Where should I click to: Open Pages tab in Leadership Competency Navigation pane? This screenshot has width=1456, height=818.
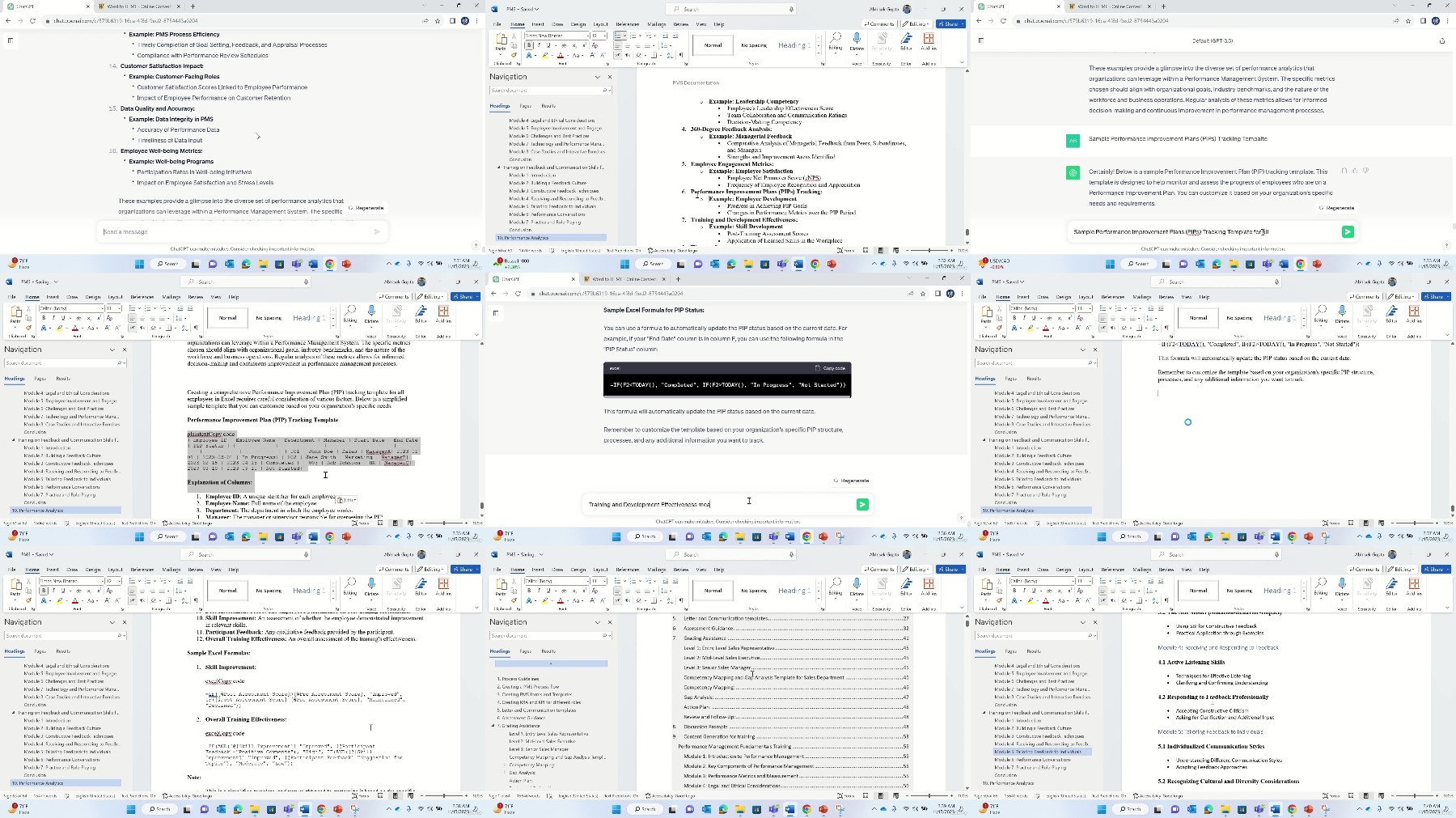click(x=526, y=106)
